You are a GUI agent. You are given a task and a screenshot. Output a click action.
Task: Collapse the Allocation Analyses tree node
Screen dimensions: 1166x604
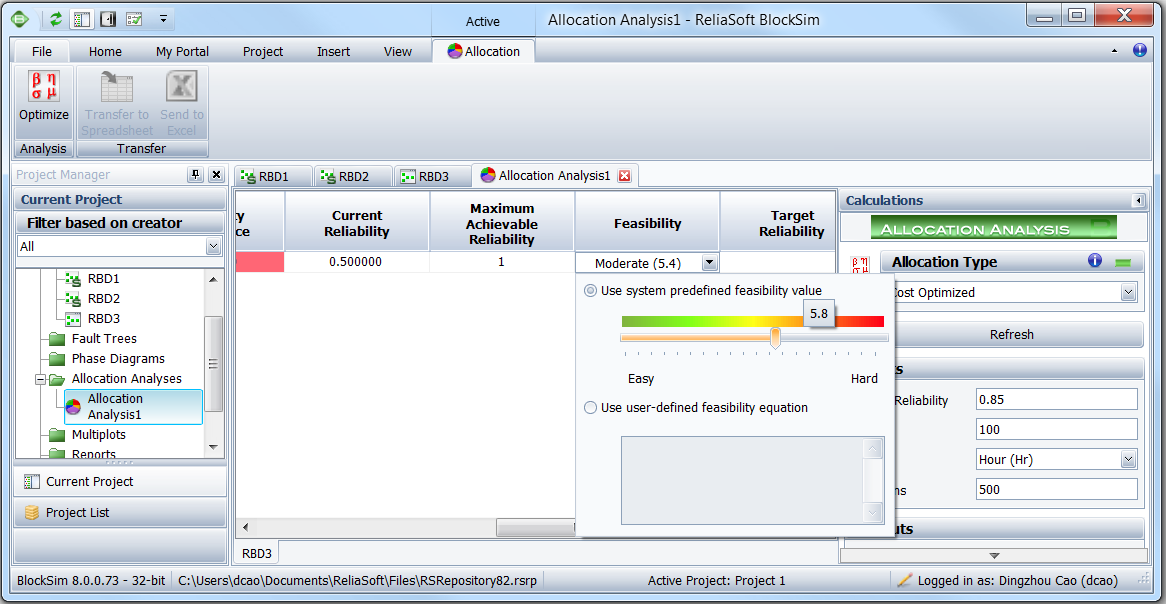click(39, 379)
